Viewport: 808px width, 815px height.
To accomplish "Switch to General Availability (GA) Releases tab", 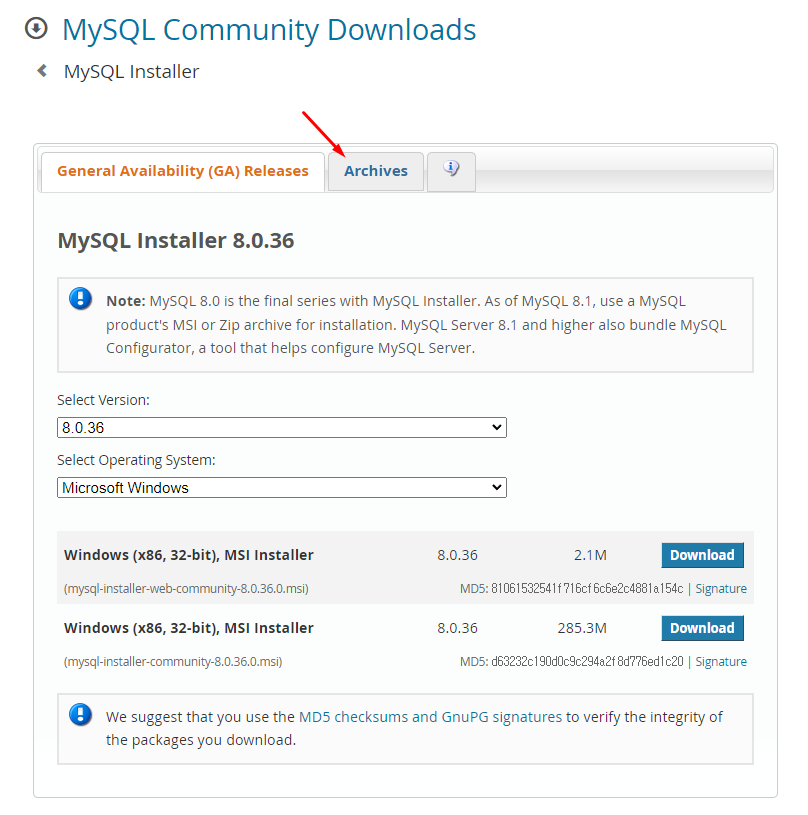I will point(182,172).
